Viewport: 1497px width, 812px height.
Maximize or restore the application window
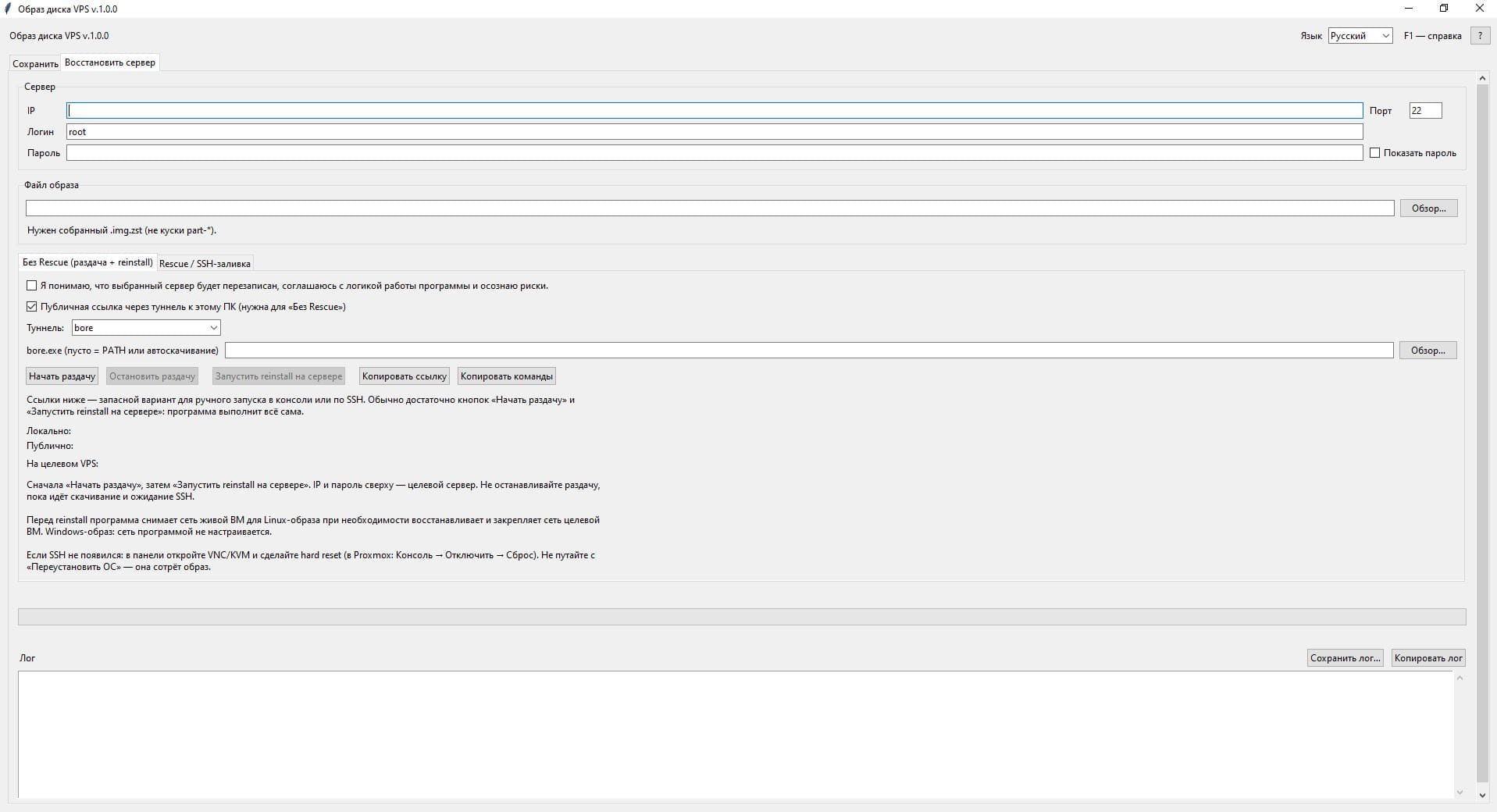pos(1444,9)
